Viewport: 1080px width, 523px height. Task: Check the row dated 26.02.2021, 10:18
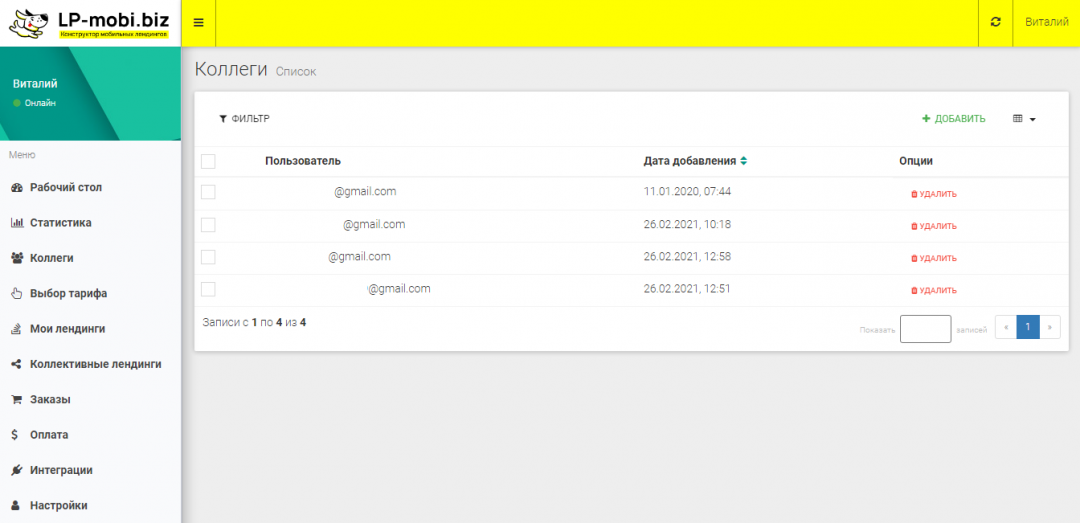coord(208,225)
